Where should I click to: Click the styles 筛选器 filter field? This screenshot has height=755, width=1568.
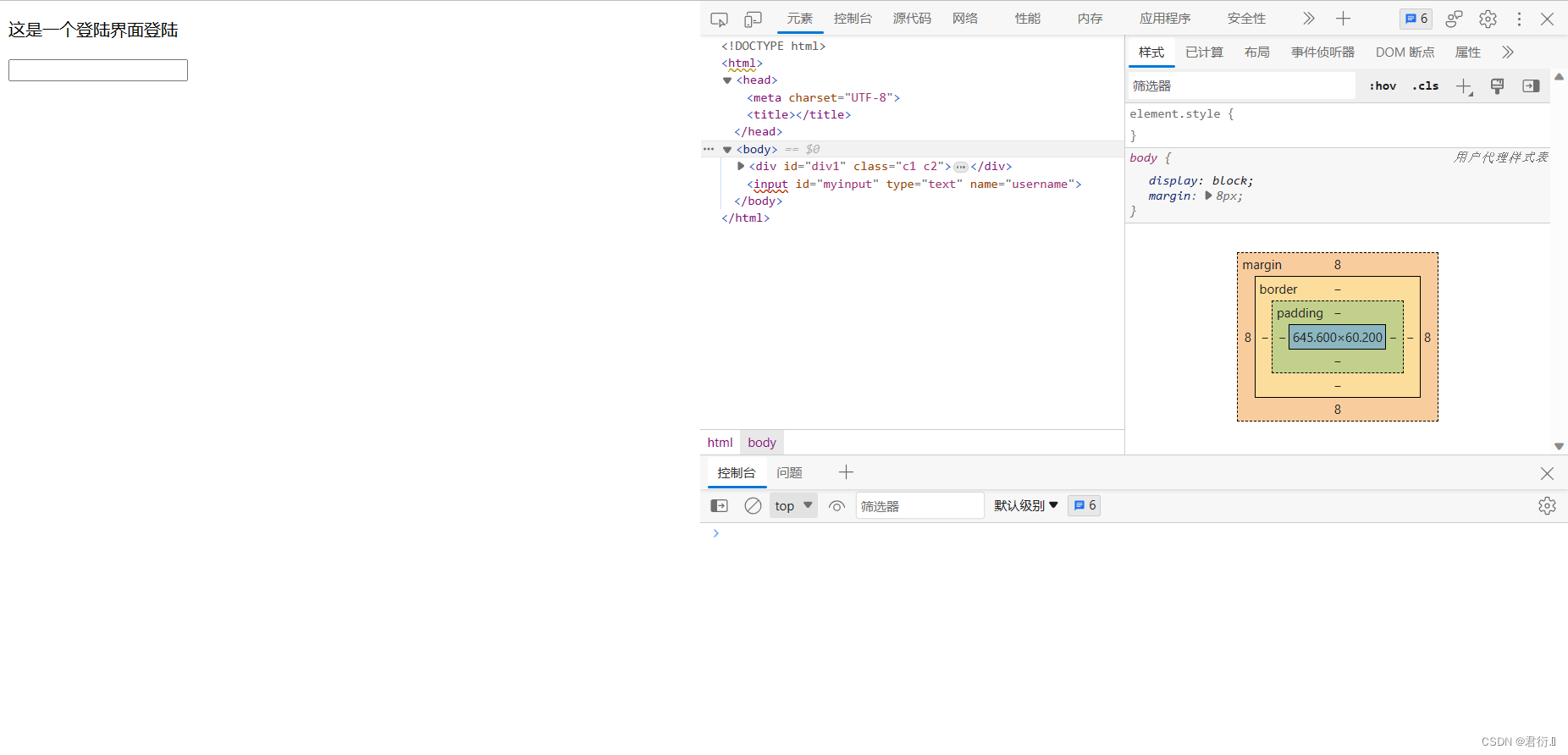coord(1242,86)
